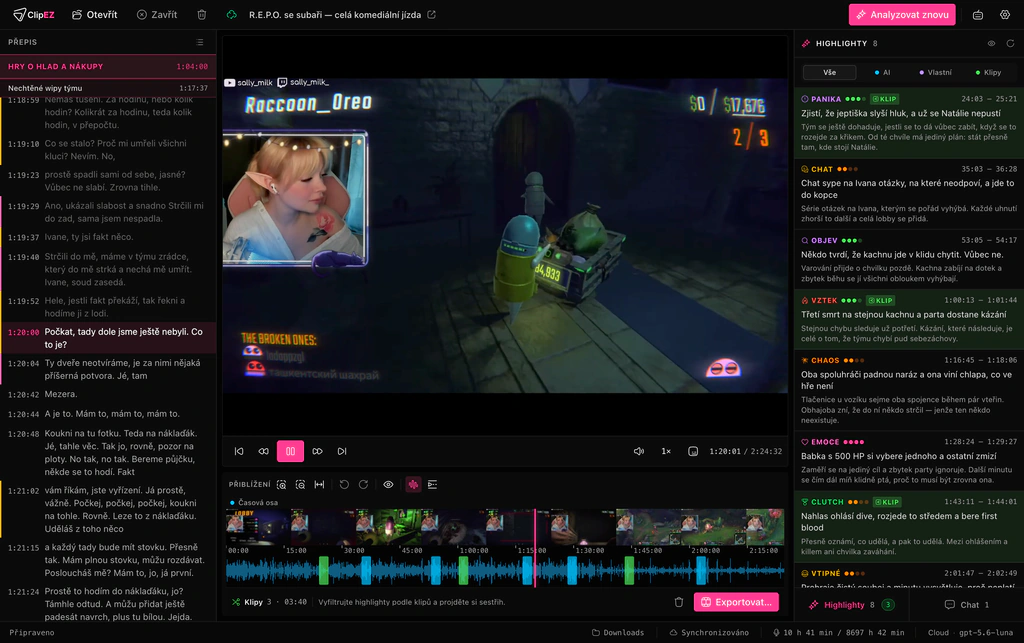Mute audio via speaker icon
This screenshot has height=643, width=1024.
[x=639, y=451]
